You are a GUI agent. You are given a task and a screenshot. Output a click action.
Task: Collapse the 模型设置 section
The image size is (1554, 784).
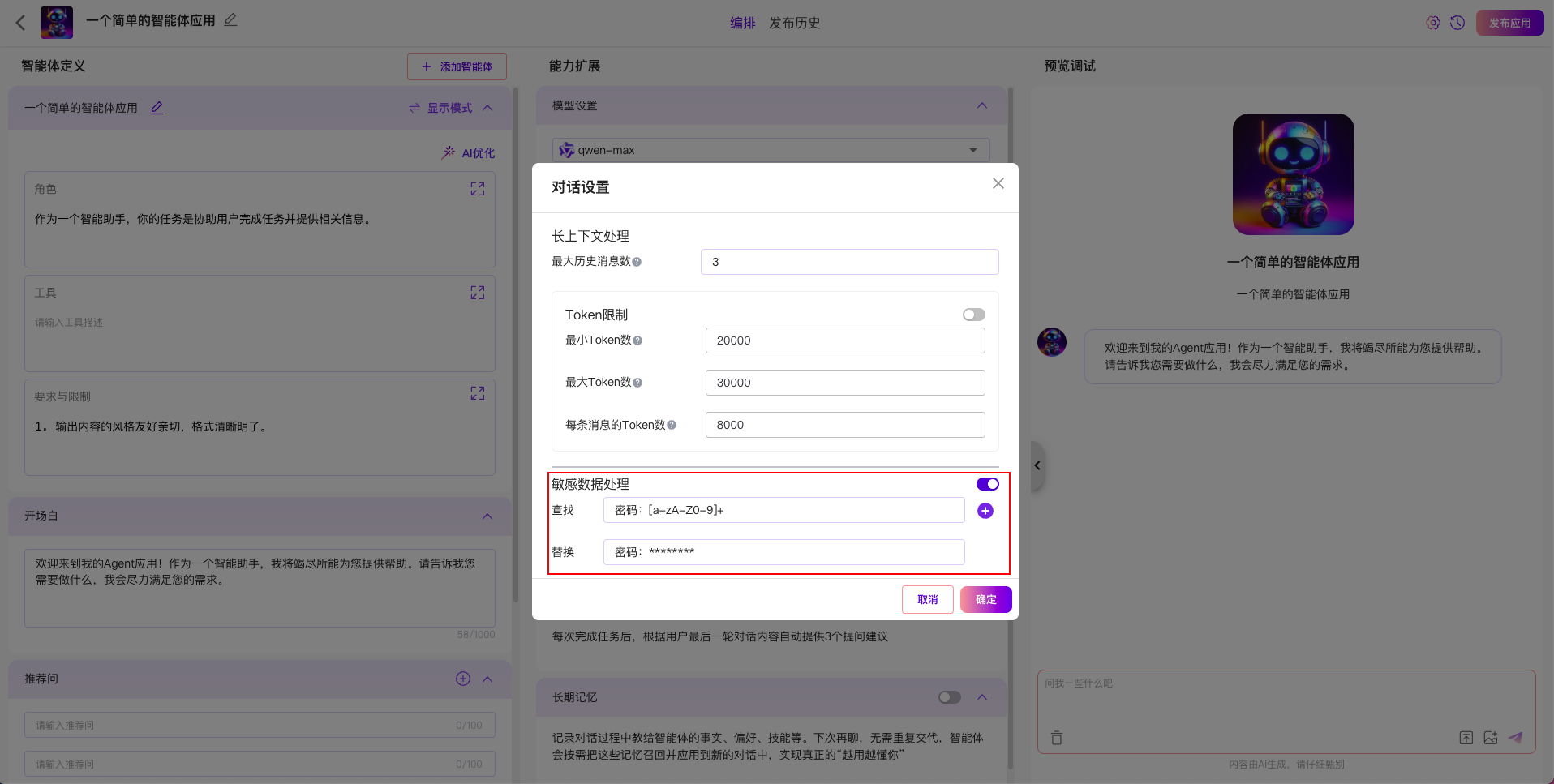[982, 105]
